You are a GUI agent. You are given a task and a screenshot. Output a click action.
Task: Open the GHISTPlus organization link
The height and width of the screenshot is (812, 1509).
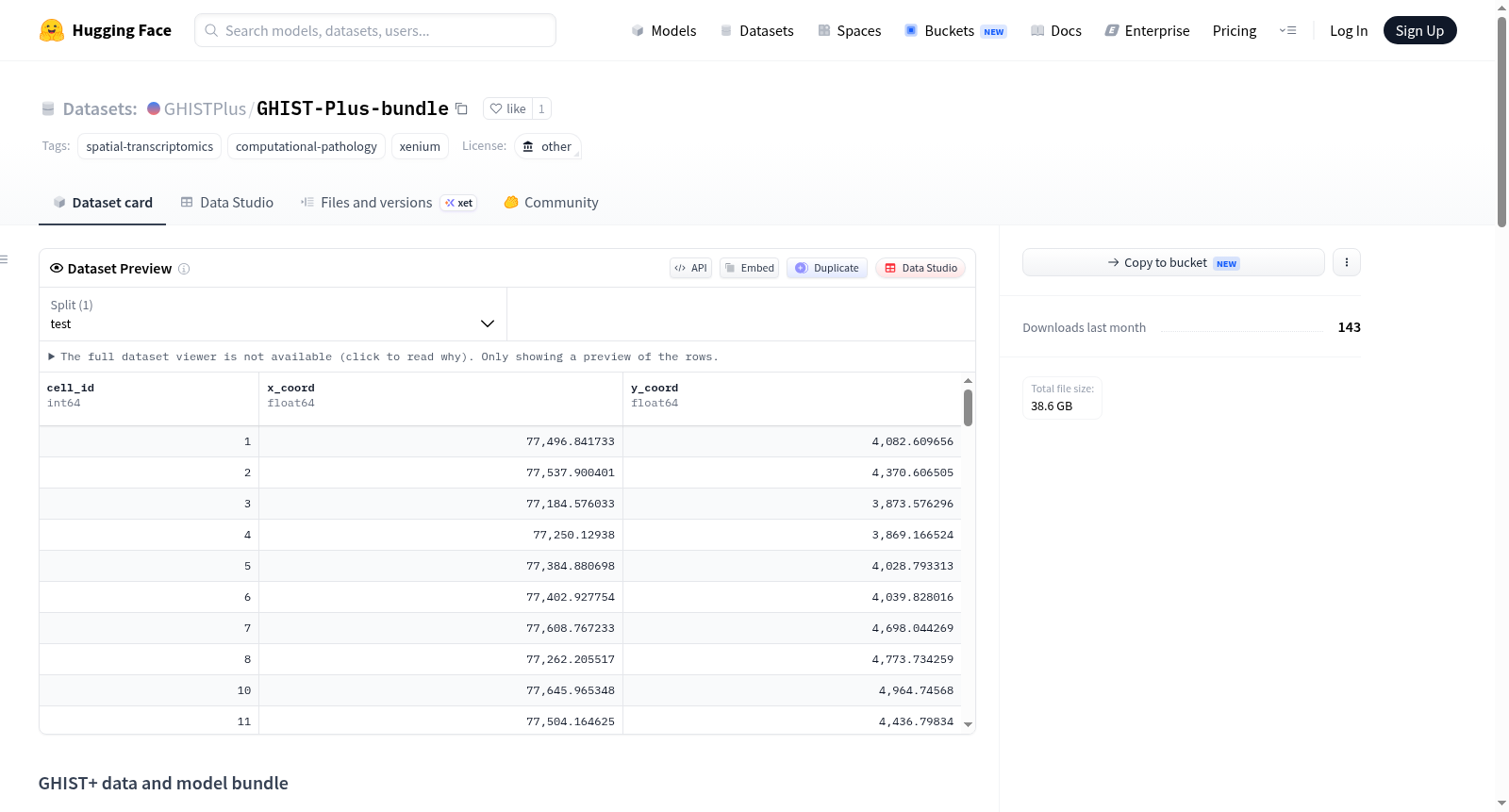205,108
